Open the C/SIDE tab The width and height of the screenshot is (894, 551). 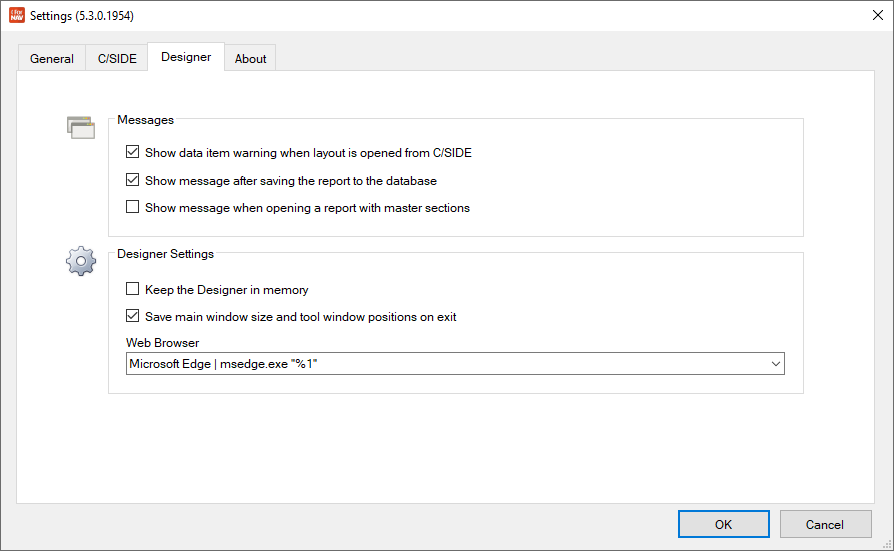pyautogui.click(x=117, y=58)
